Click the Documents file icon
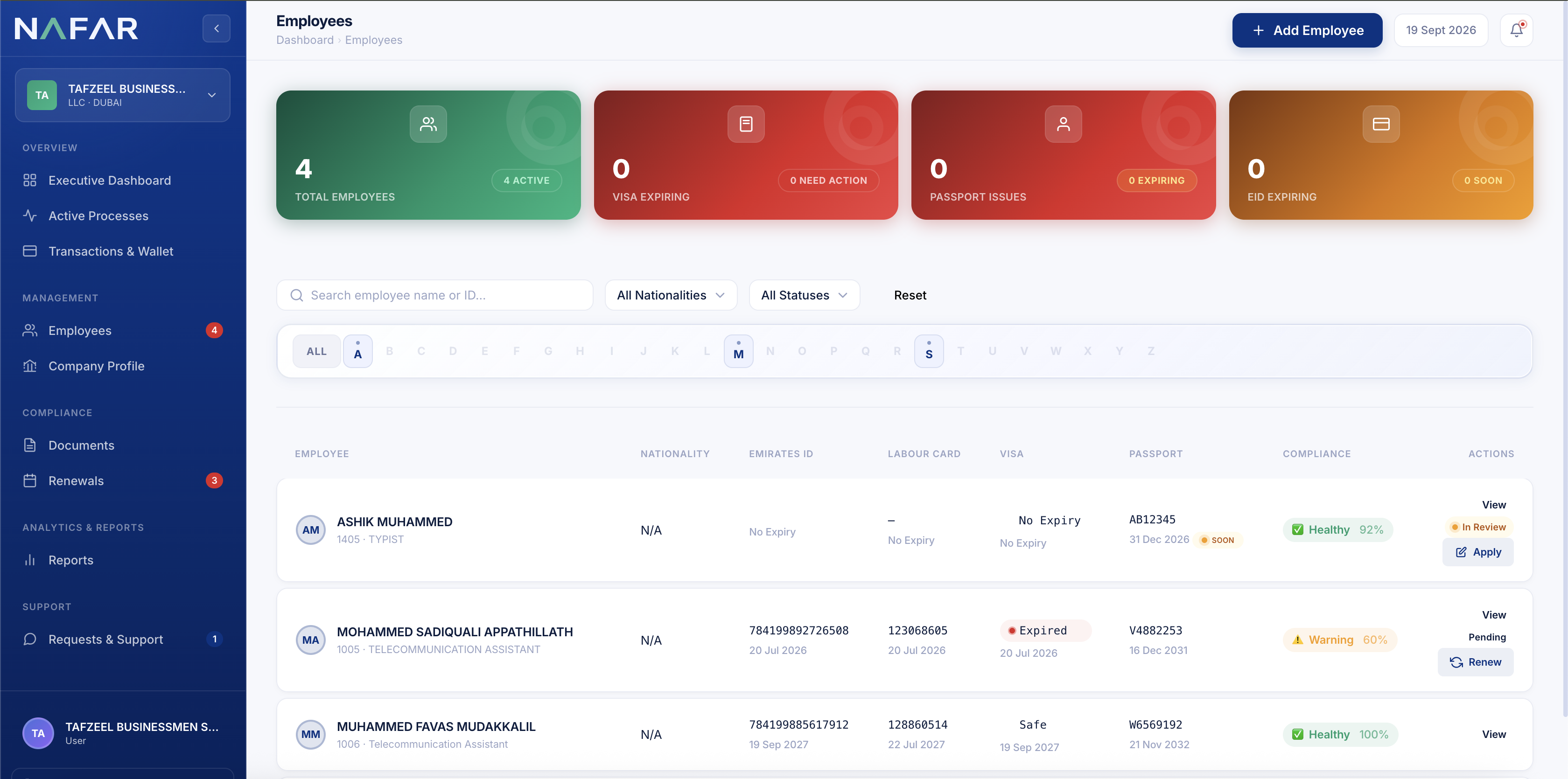Viewport: 1568px width, 779px height. (x=30, y=445)
